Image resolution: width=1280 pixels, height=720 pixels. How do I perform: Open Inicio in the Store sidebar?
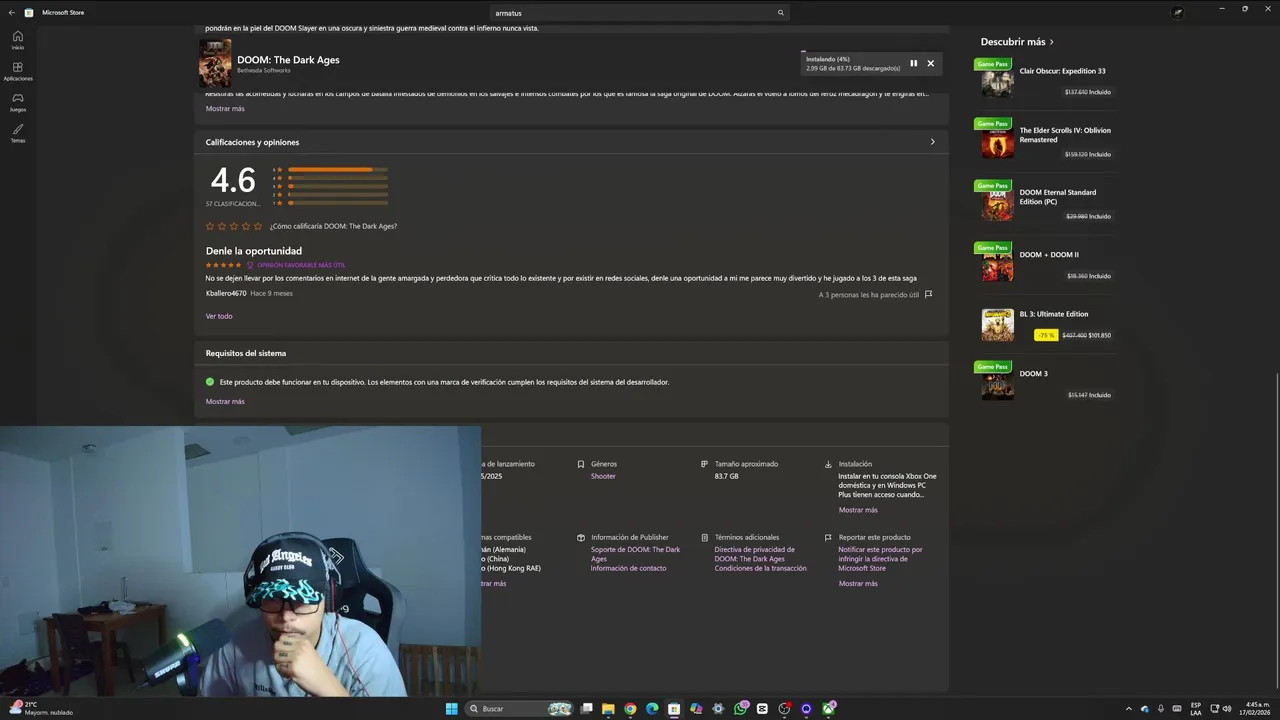coord(18,40)
